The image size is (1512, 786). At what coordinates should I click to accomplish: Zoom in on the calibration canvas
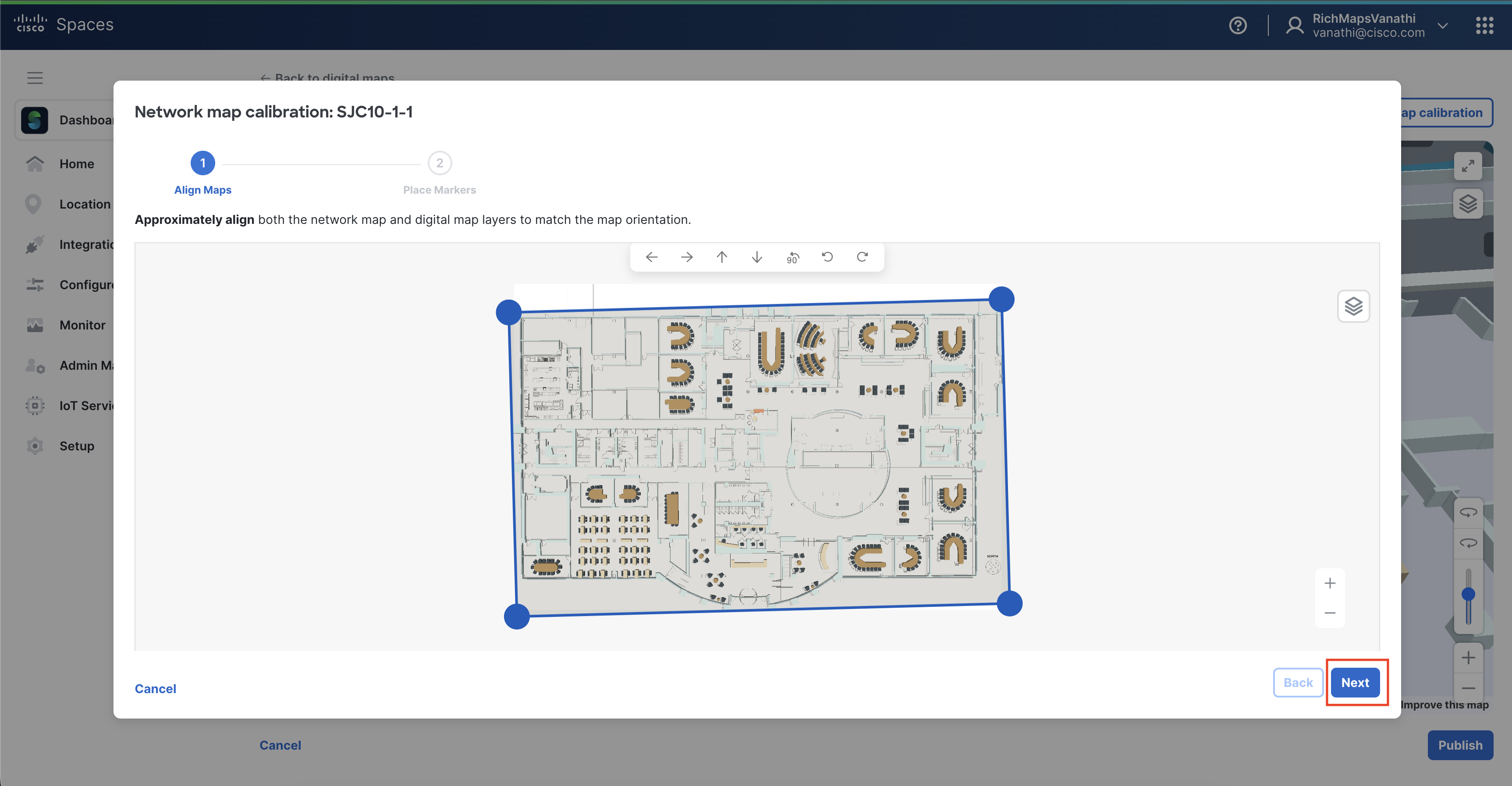point(1329,583)
